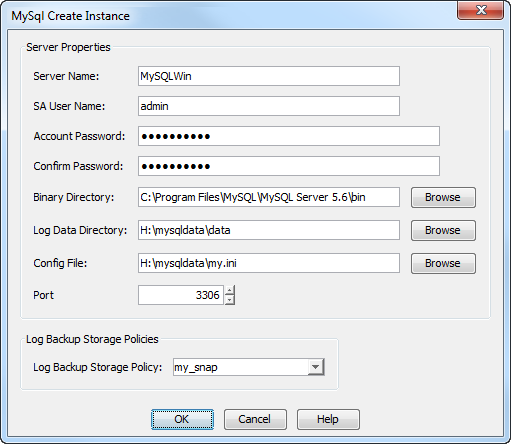Click the Port label

point(43,295)
